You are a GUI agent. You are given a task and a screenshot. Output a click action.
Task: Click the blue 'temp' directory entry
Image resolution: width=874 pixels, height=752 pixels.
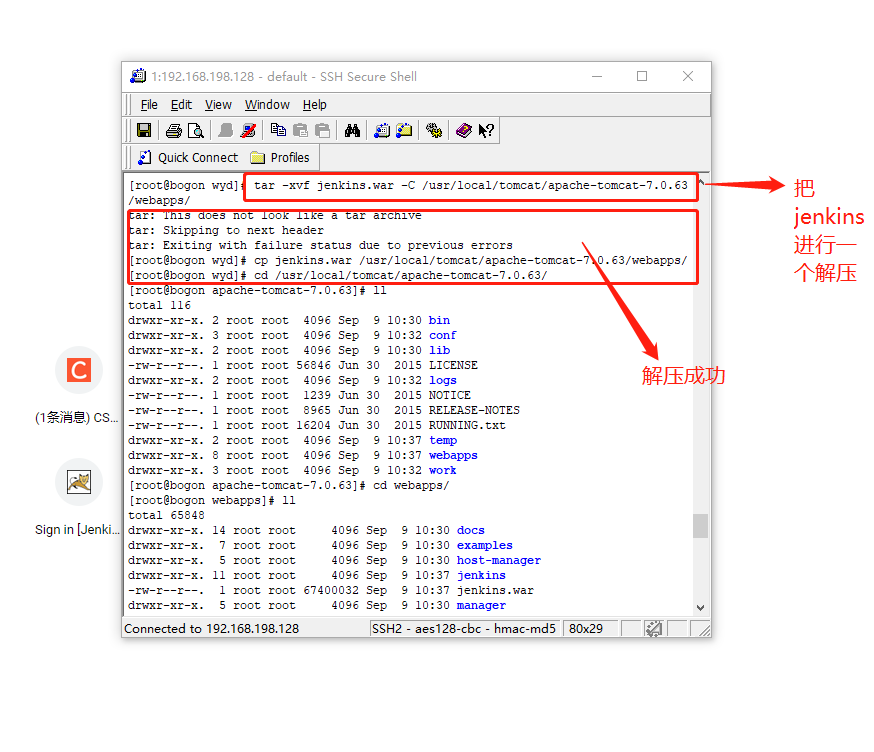(x=443, y=440)
